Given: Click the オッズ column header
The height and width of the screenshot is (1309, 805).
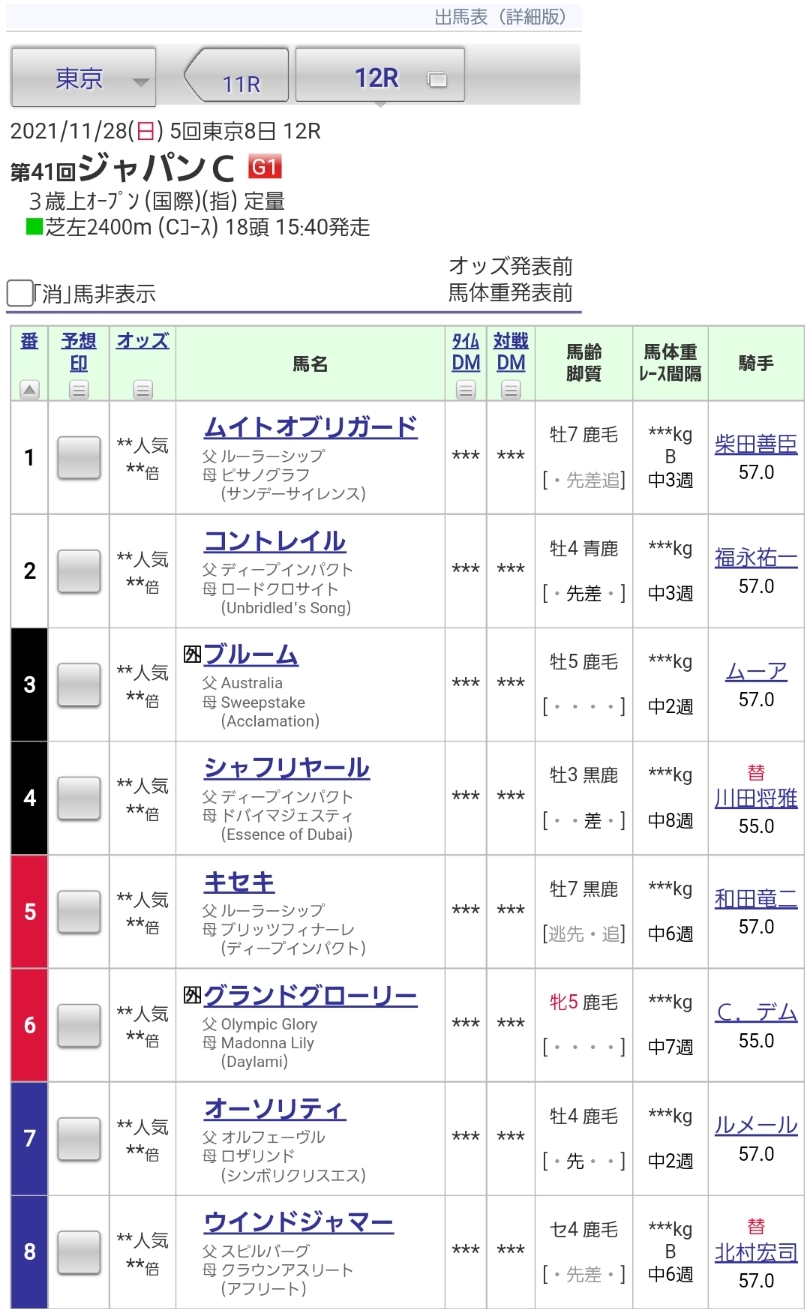Looking at the screenshot, I should click(x=143, y=341).
